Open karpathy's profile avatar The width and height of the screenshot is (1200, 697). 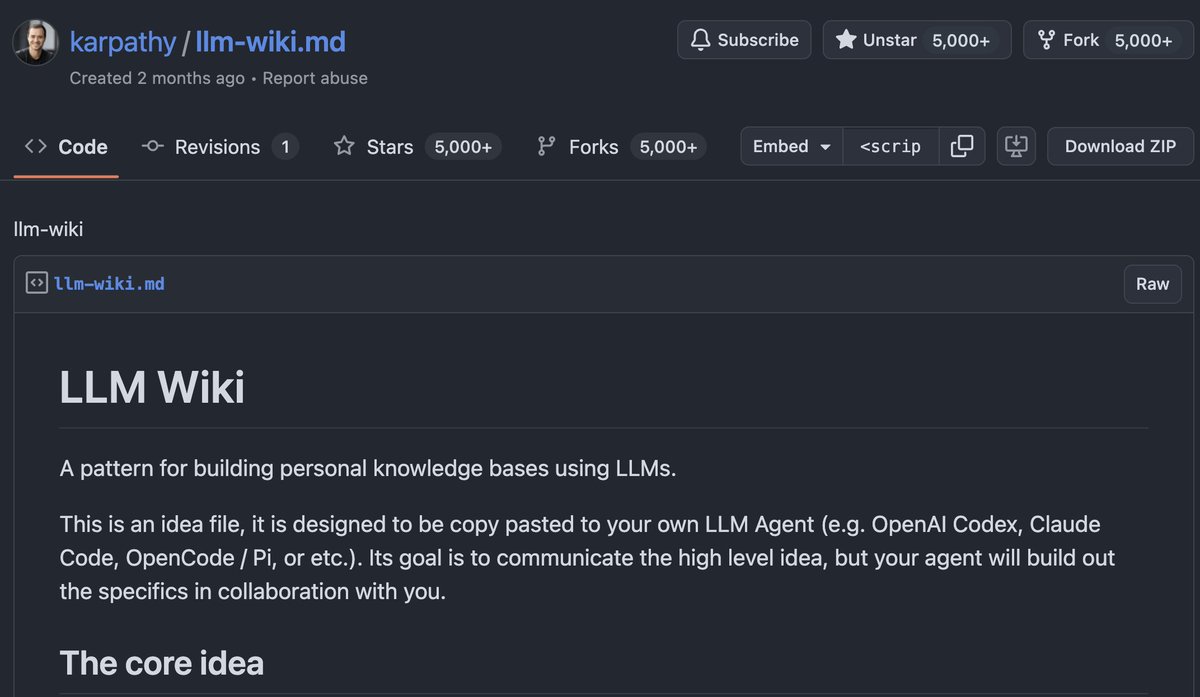35,42
